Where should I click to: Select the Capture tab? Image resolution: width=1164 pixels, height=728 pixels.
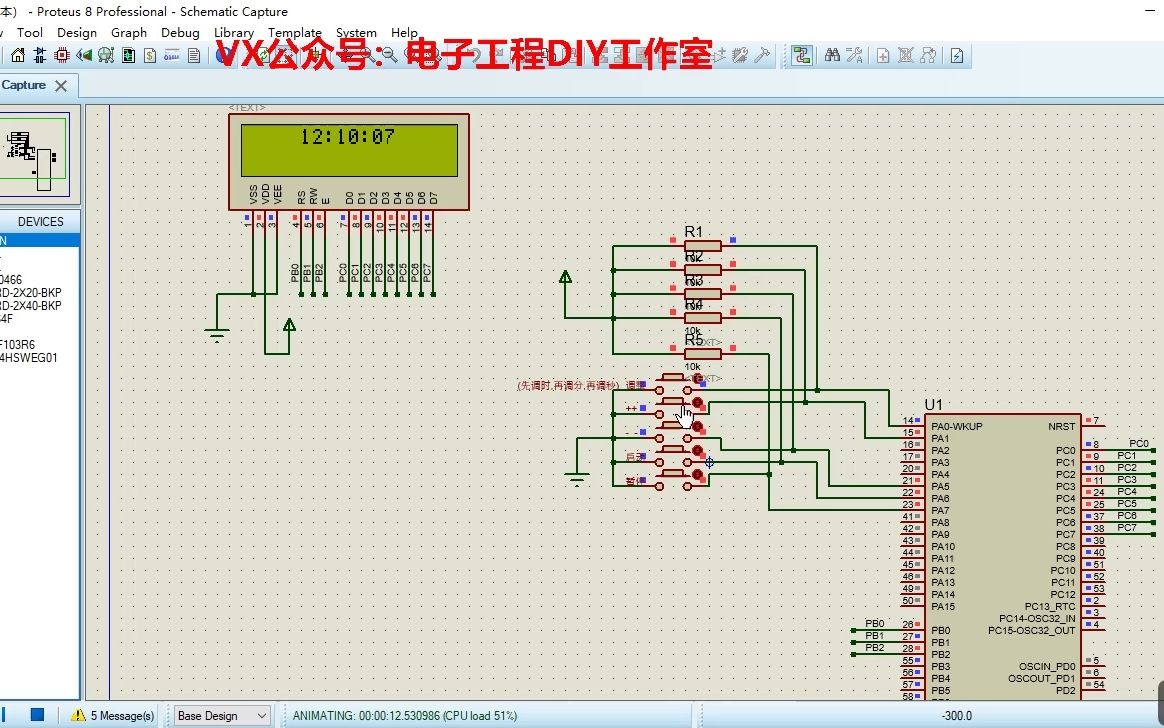pyautogui.click(x=22, y=86)
